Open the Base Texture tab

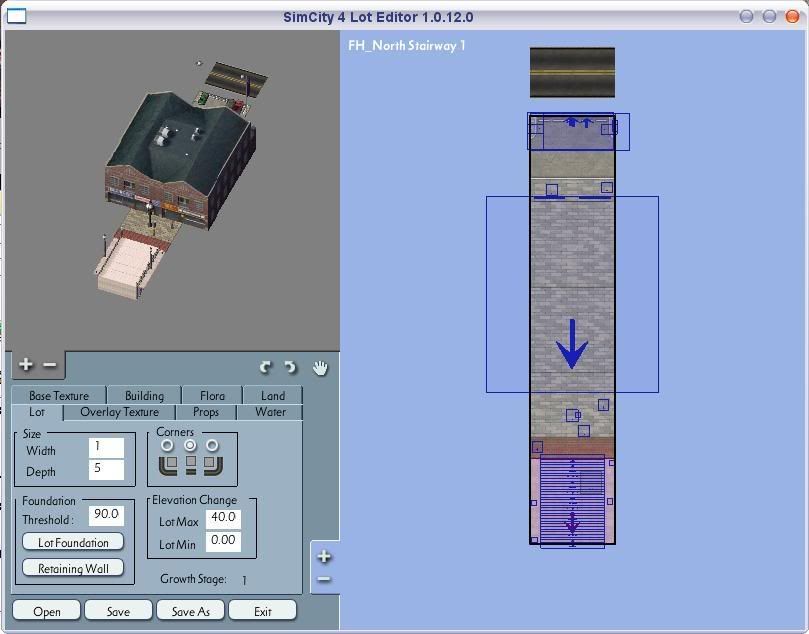tap(59, 396)
